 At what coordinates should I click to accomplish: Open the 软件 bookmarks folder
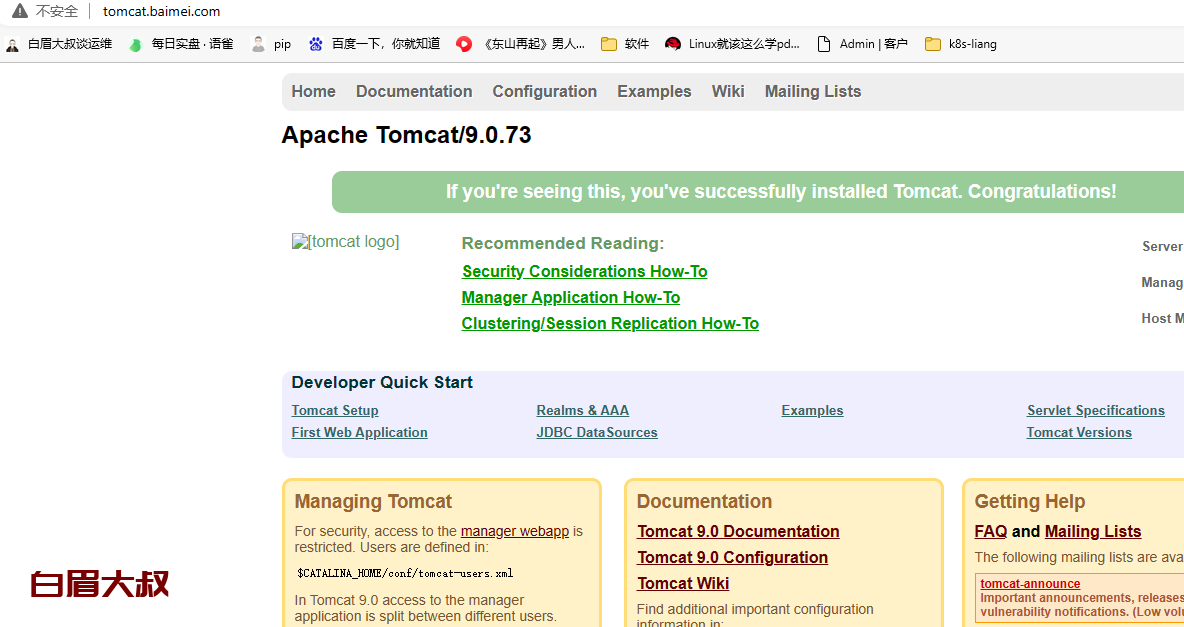point(625,44)
